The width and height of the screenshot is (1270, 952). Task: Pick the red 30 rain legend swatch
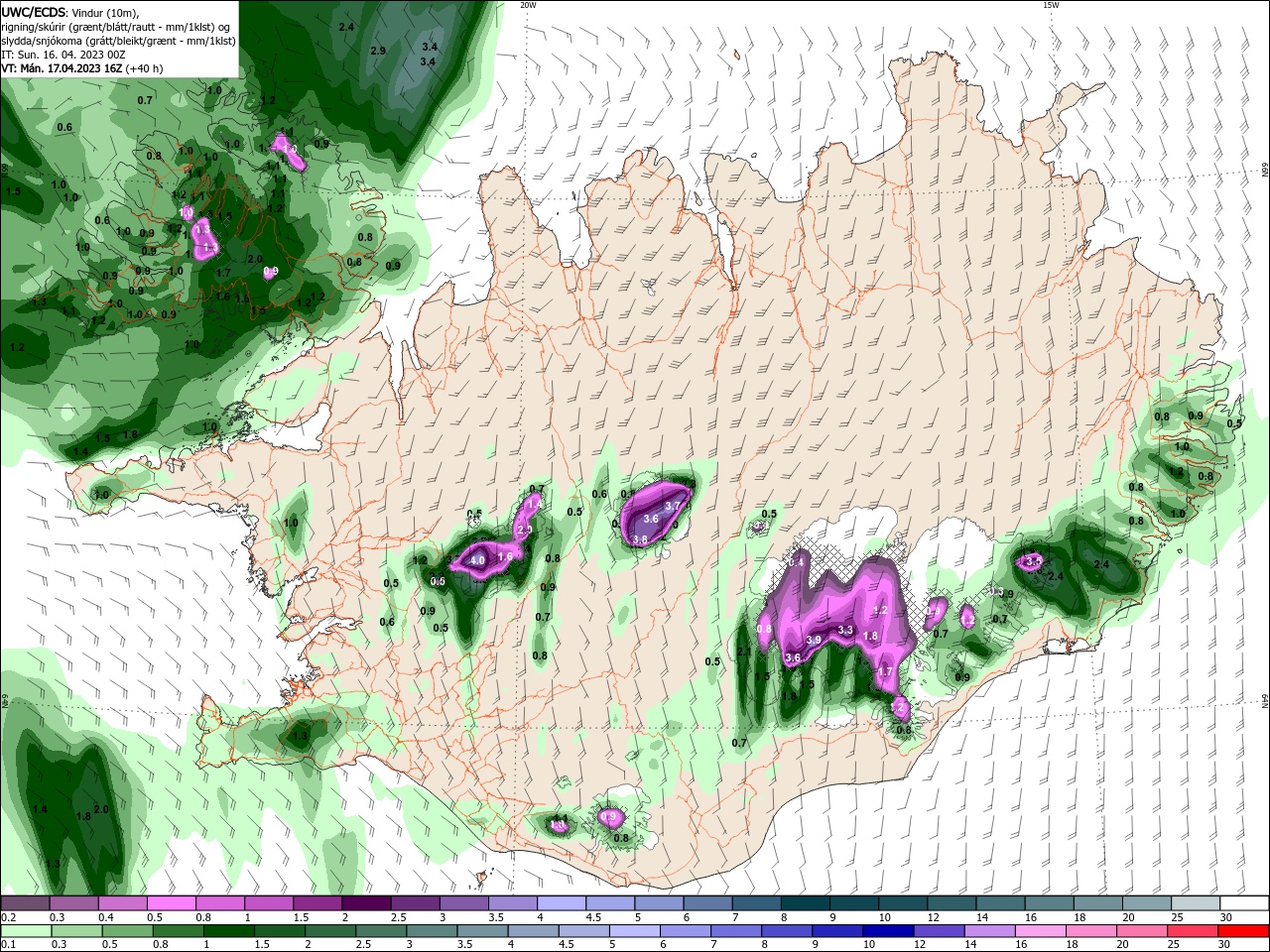[x=1244, y=931]
